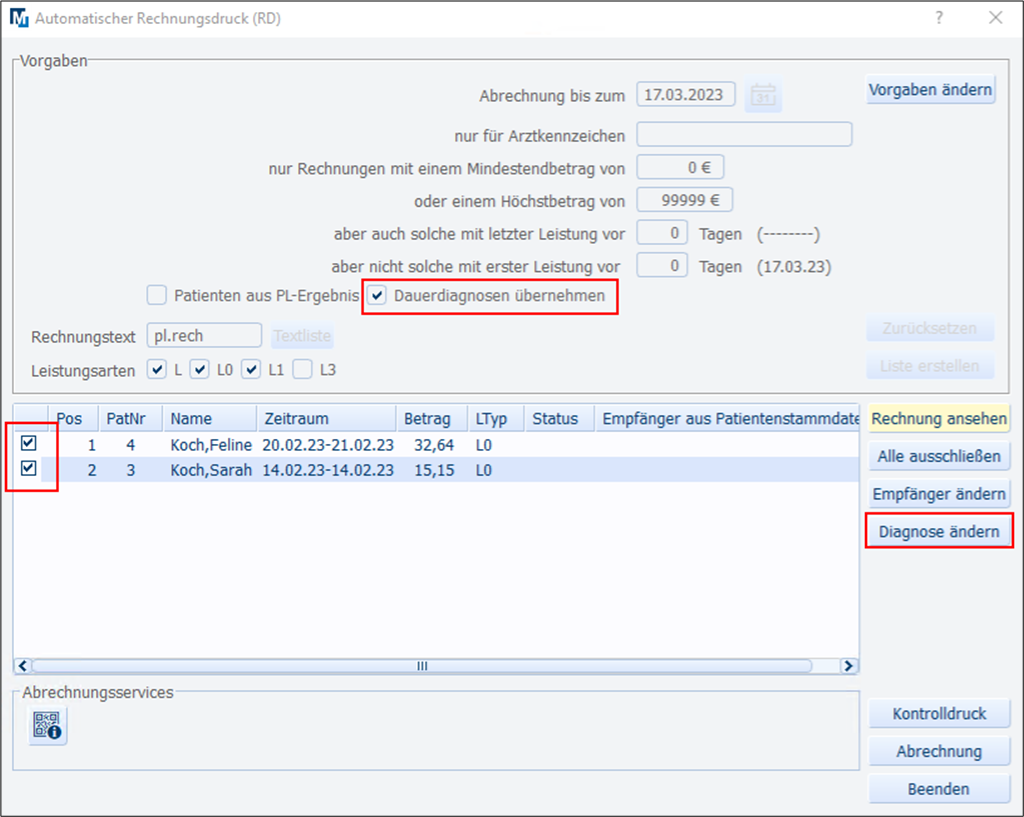Click the period 20.02.23-21.02.23
Viewport: 1024px width, 817px height.
(x=328, y=445)
